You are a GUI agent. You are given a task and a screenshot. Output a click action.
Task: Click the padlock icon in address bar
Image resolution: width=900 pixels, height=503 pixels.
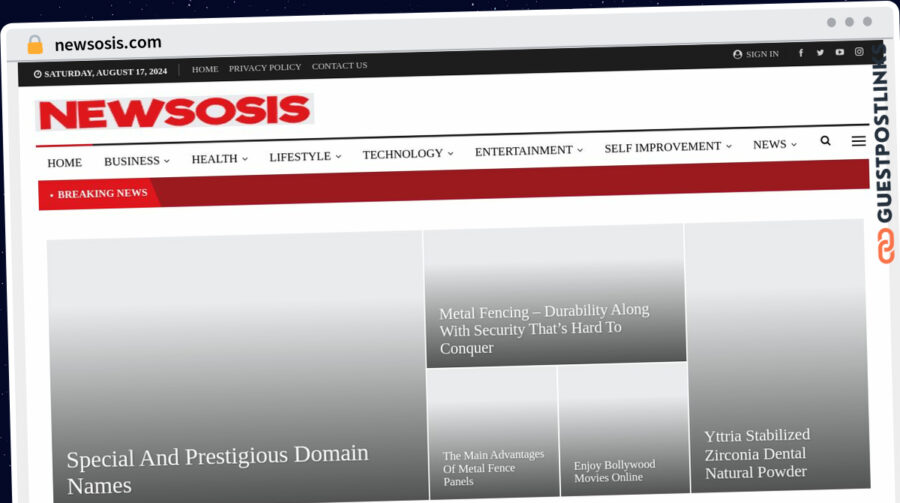tap(35, 44)
